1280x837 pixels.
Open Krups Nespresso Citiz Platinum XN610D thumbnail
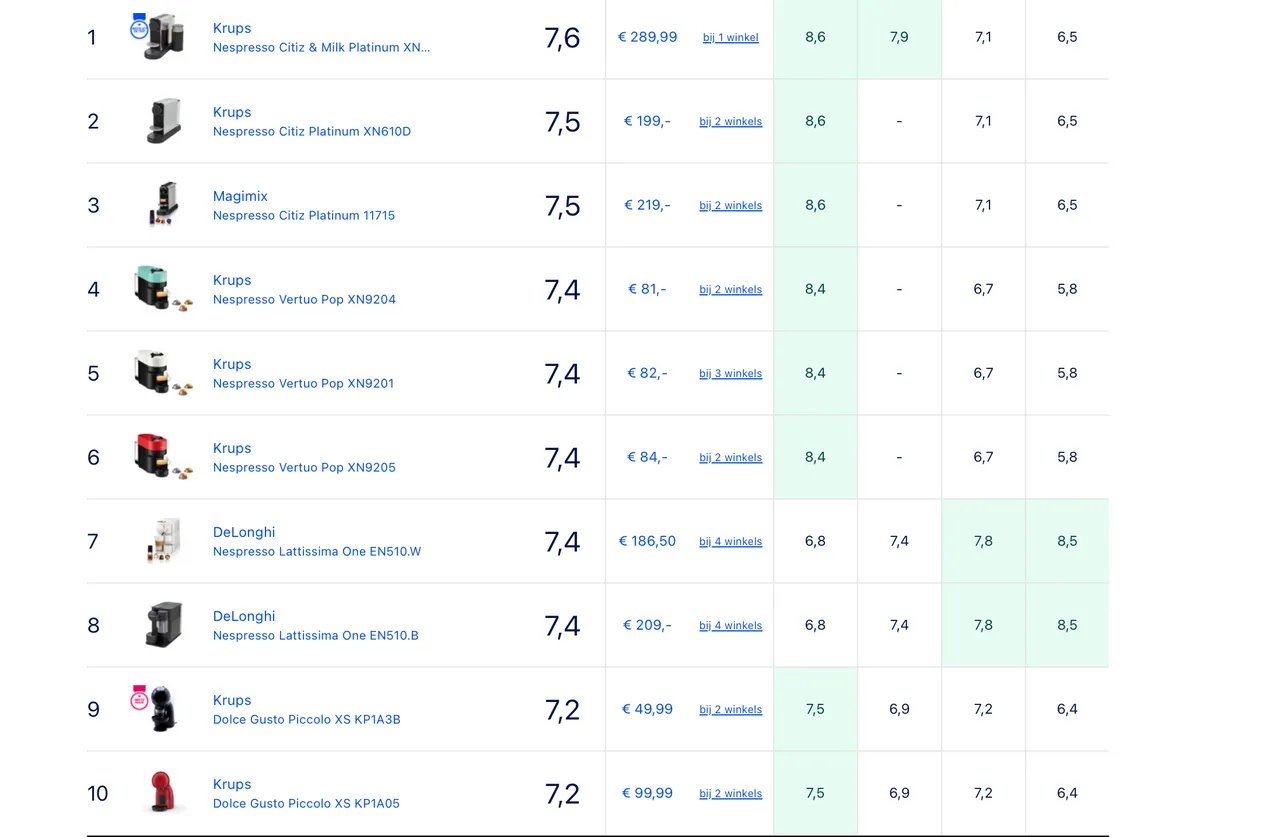[x=164, y=122]
